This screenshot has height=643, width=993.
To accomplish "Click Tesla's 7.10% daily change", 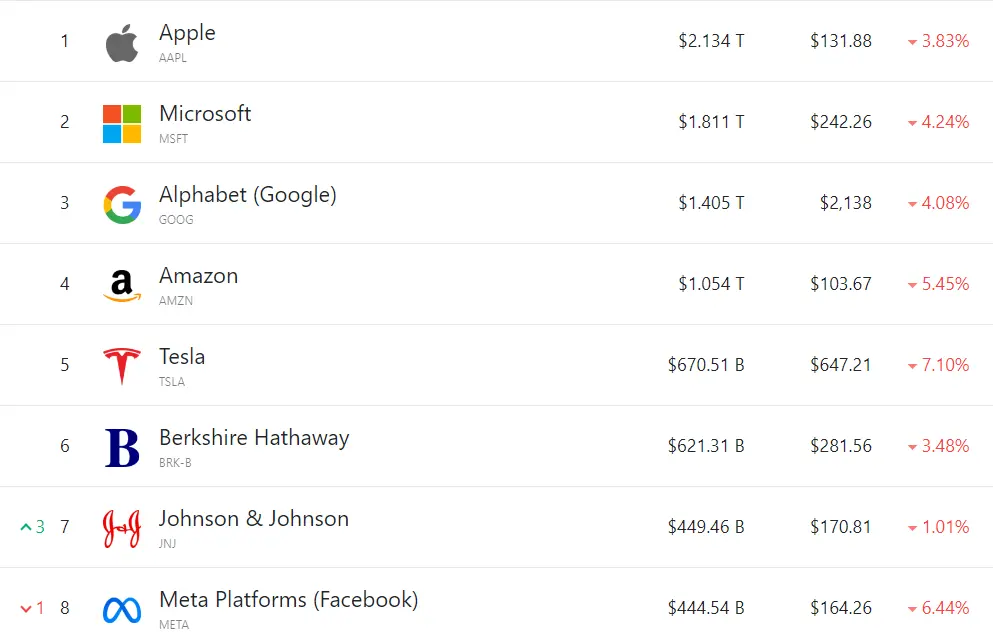I will pos(939,365).
